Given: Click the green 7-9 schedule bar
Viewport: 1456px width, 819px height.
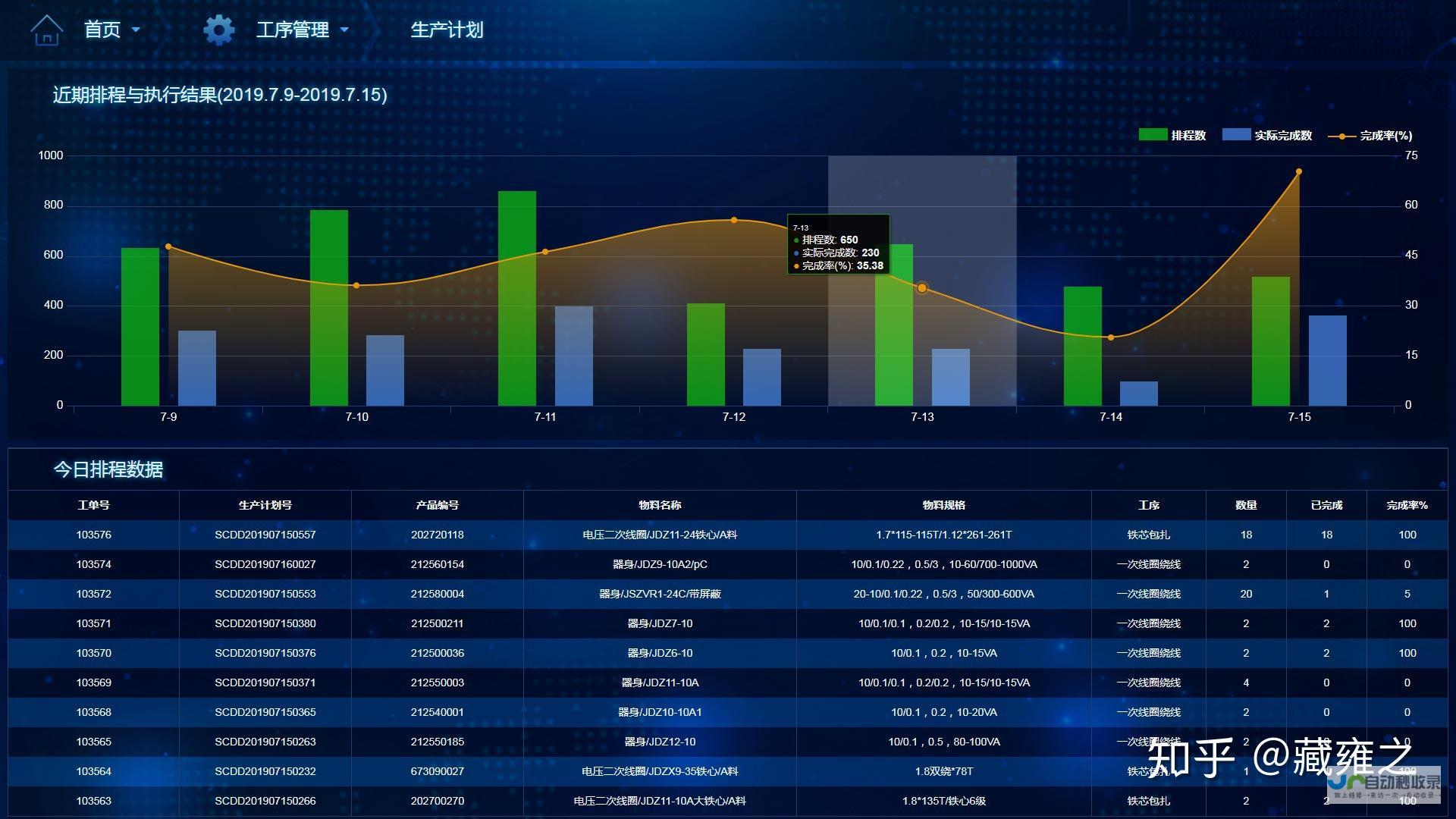Looking at the screenshot, I should pos(140,327).
